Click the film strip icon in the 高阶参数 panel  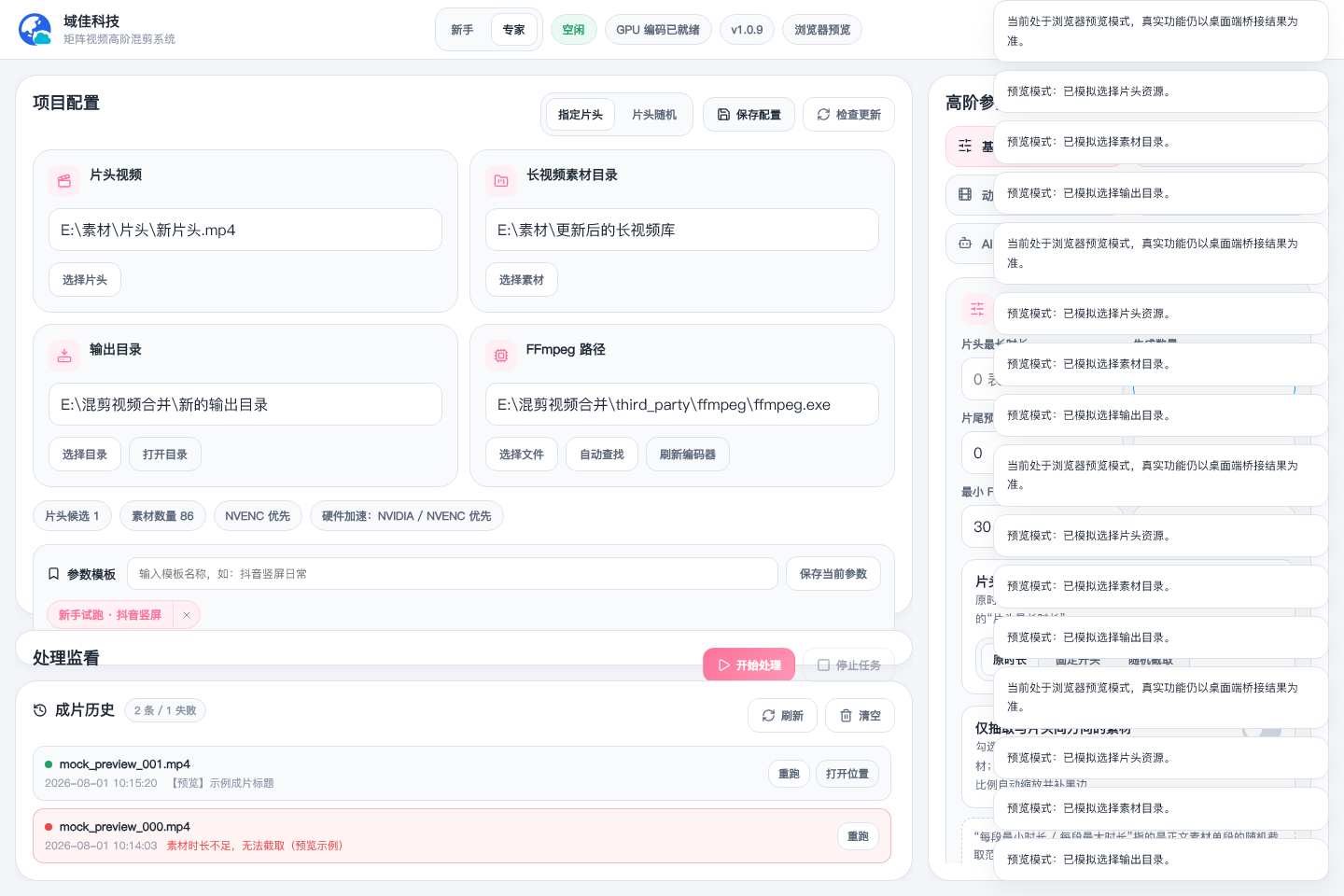(965, 195)
